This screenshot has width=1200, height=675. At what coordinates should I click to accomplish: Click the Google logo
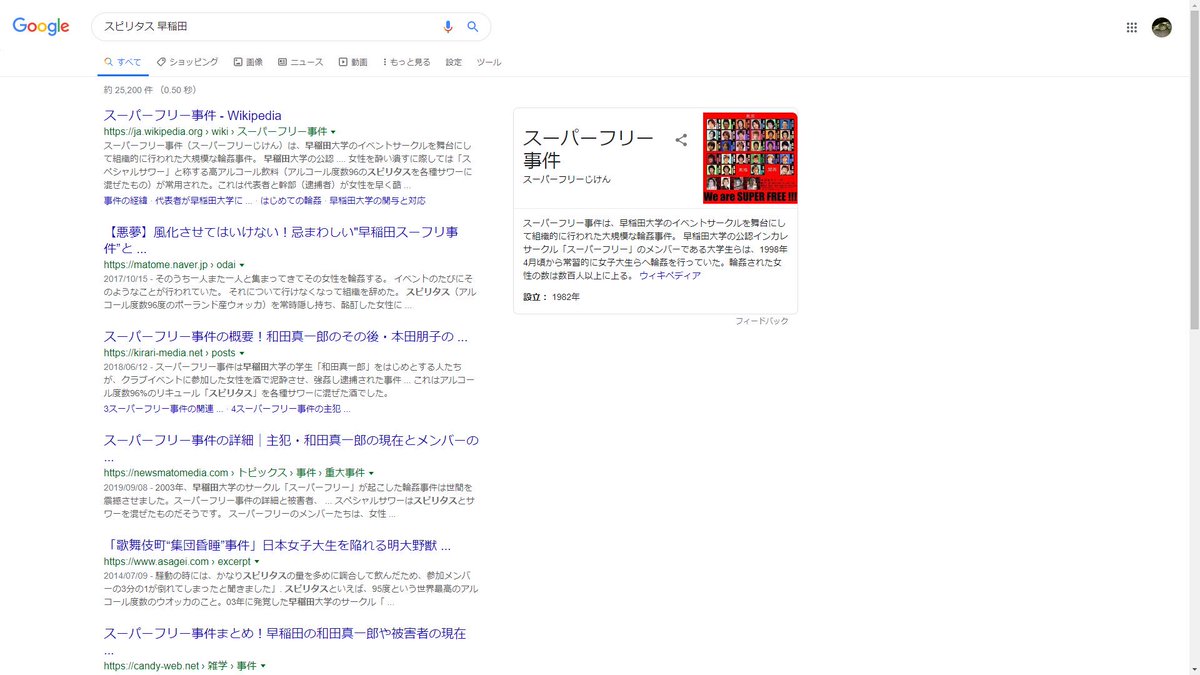[x=41, y=27]
